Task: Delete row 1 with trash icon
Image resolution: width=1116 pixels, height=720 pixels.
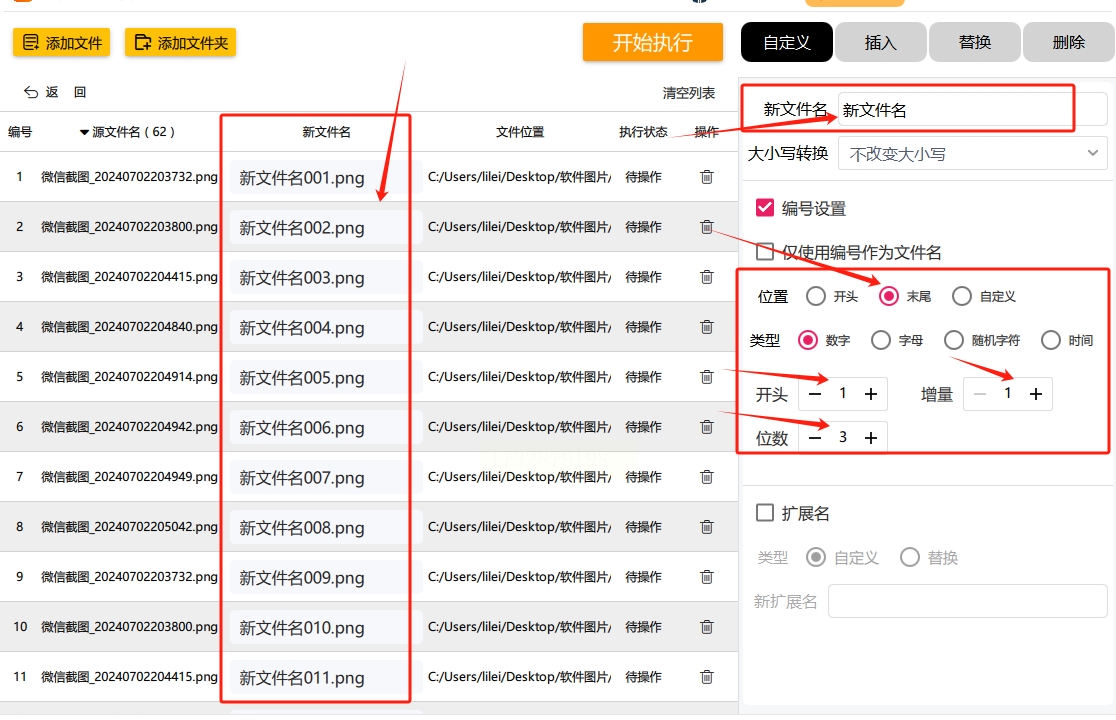Action: pos(706,176)
